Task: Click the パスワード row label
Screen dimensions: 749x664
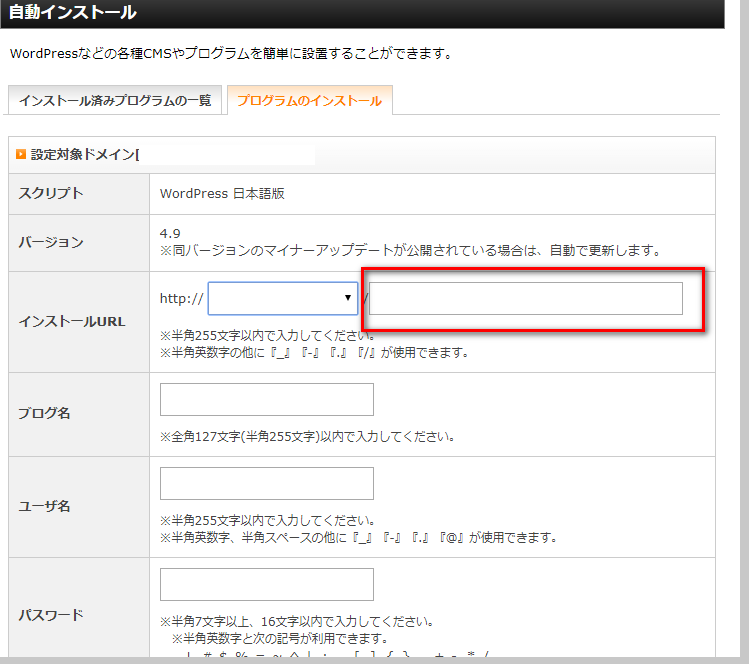Action: pyautogui.click(x=51, y=615)
